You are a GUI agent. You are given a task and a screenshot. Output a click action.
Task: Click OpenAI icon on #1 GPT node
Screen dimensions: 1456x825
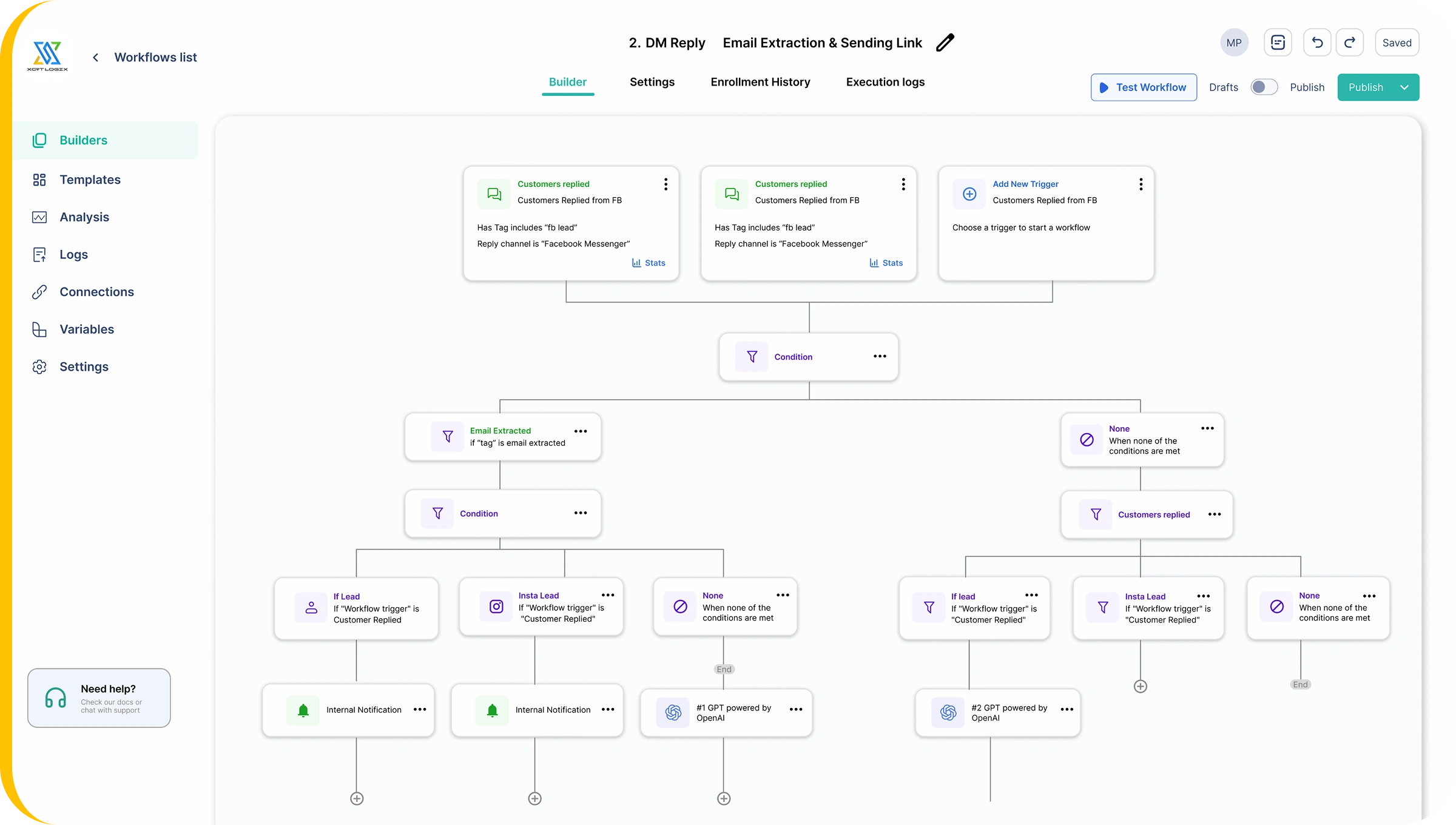pos(673,712)
